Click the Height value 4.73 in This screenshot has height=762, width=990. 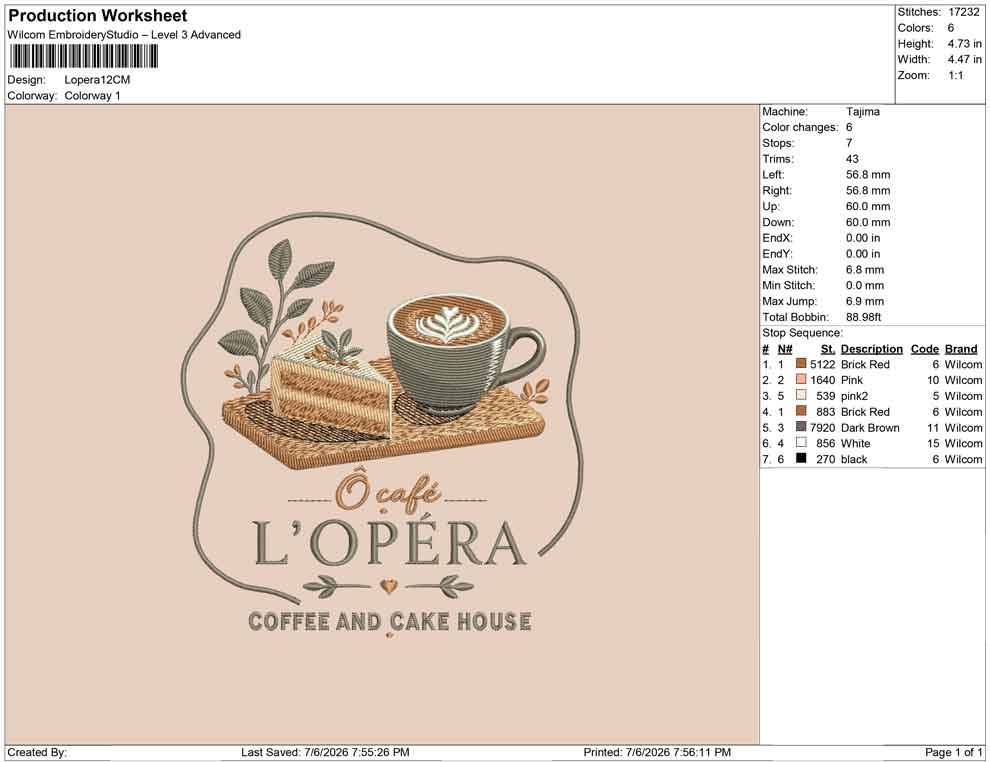point(964,44)
